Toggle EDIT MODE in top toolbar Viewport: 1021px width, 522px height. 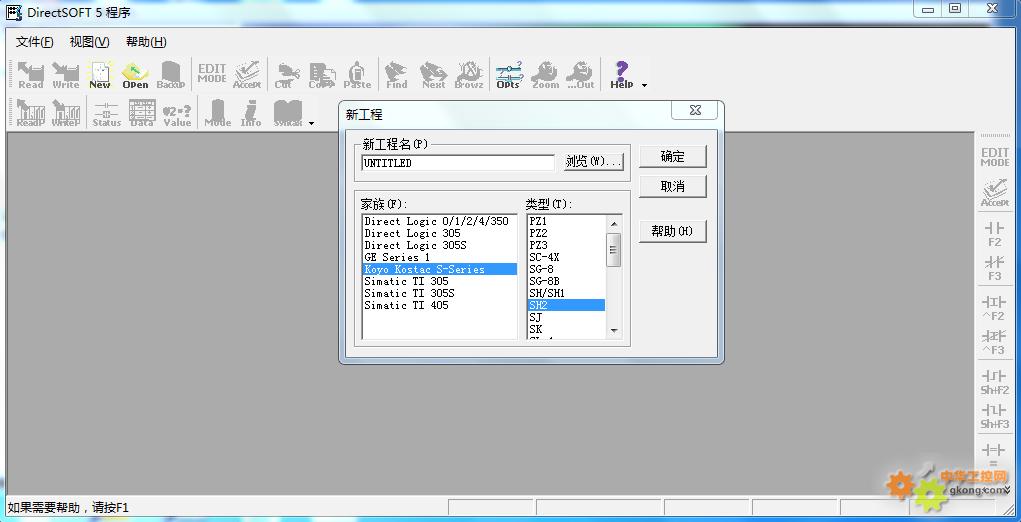212,74
